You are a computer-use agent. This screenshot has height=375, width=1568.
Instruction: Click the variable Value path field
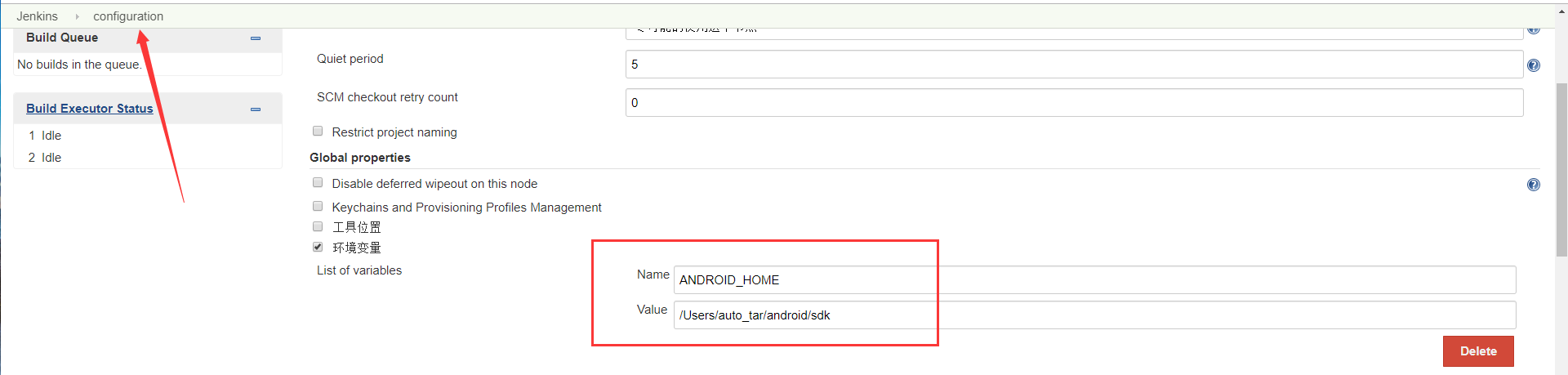click(x=1094, y=315)
